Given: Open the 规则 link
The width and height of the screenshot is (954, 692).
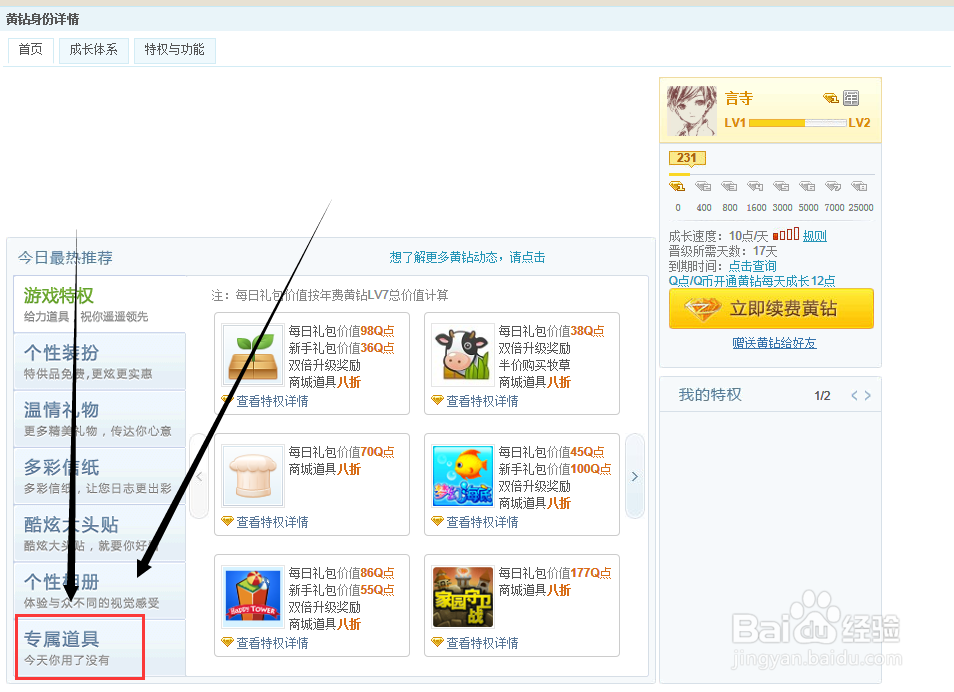Looking at the screenshot, I should tap(815, 236).
